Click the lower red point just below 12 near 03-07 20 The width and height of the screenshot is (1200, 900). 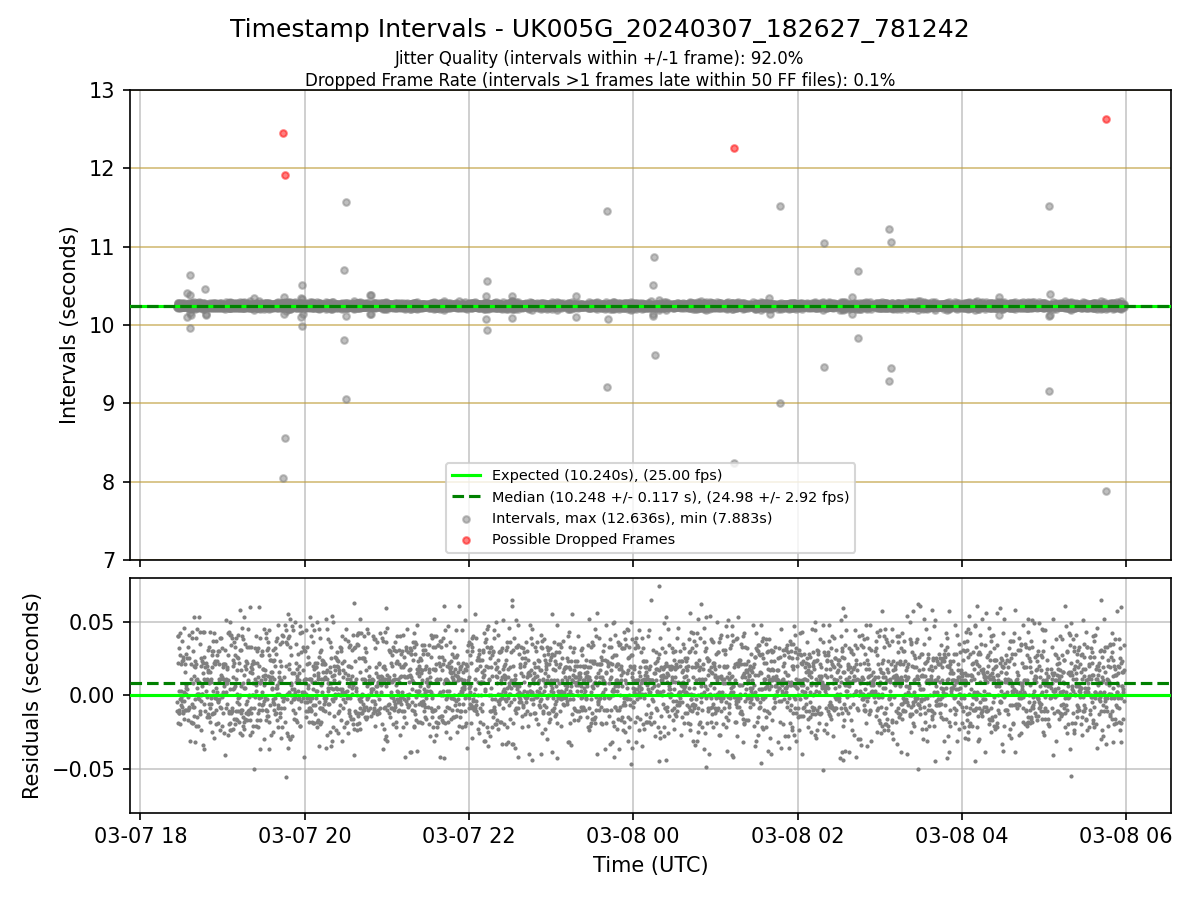285,175
